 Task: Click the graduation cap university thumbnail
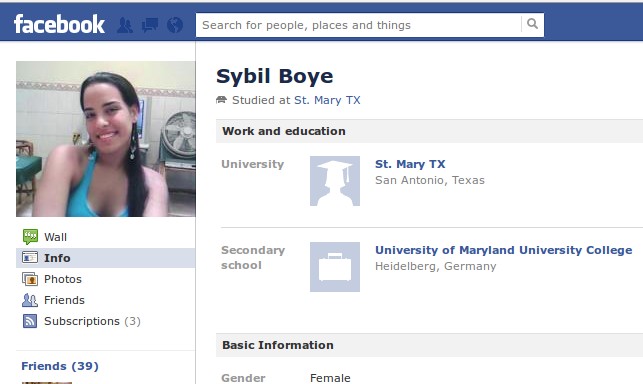335,181
